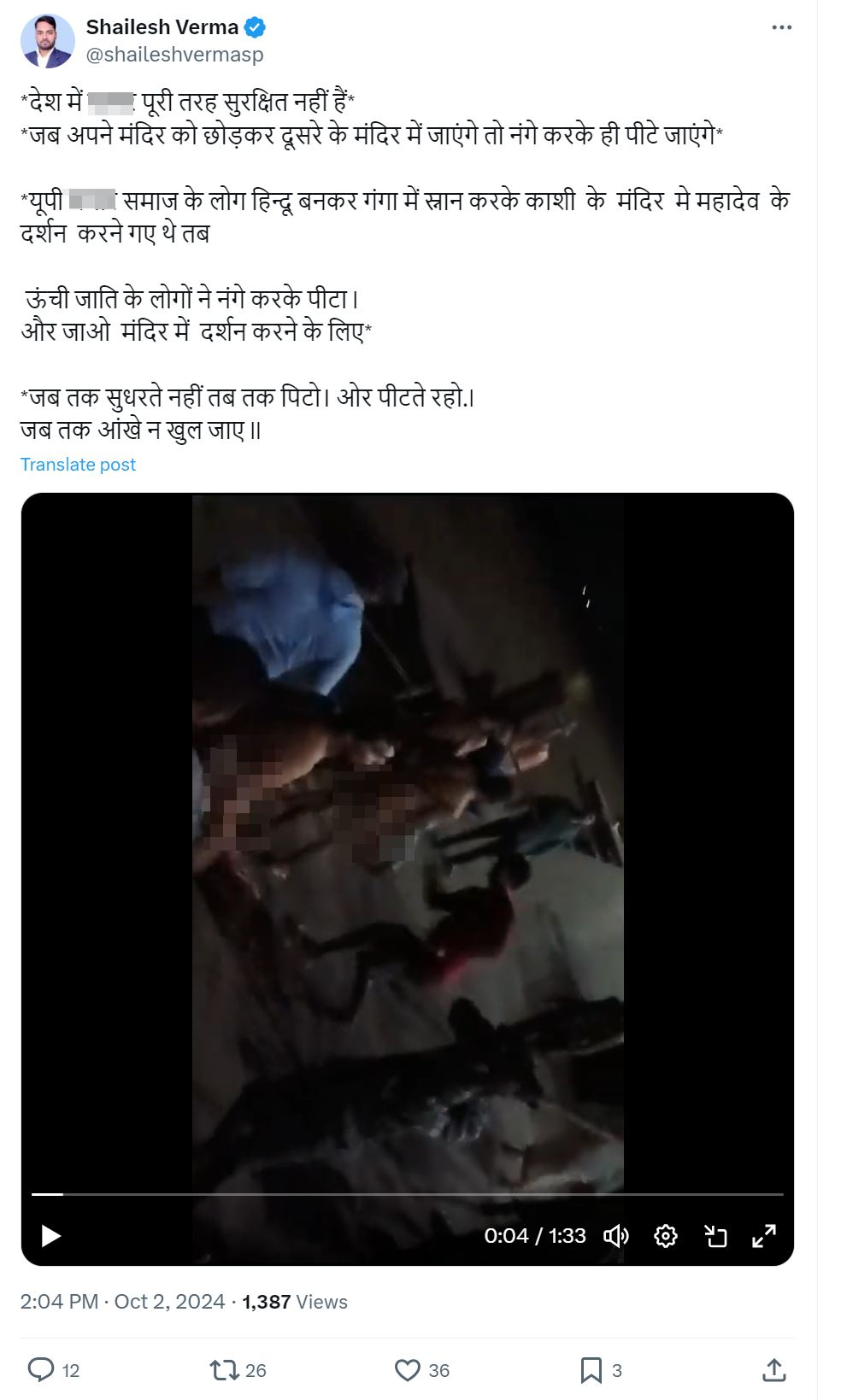Repost using the retweet arrows icon
The height and width of the screenshot is (1400, 841).
(224, 1370)
